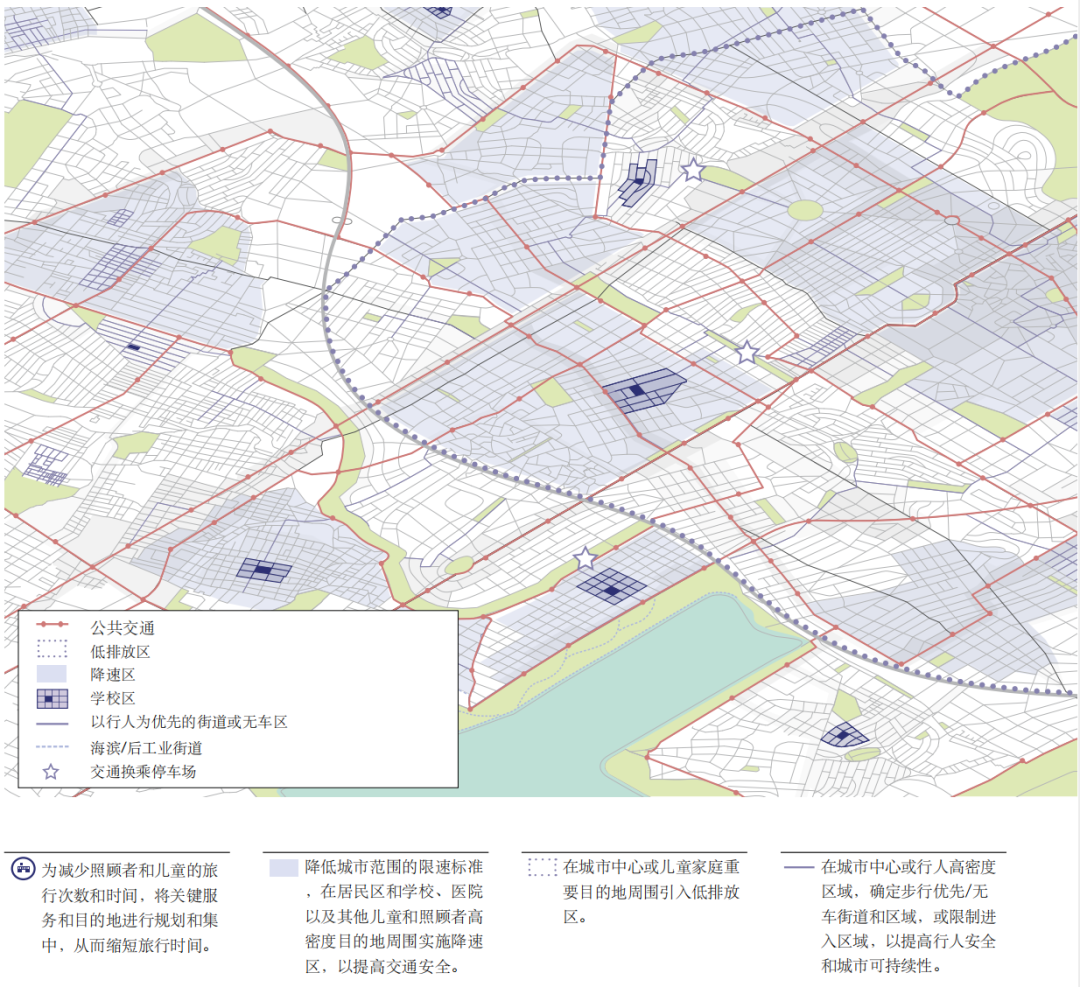Click the dotted 低排放区 box symbol in legend

(x=52, y=649)
